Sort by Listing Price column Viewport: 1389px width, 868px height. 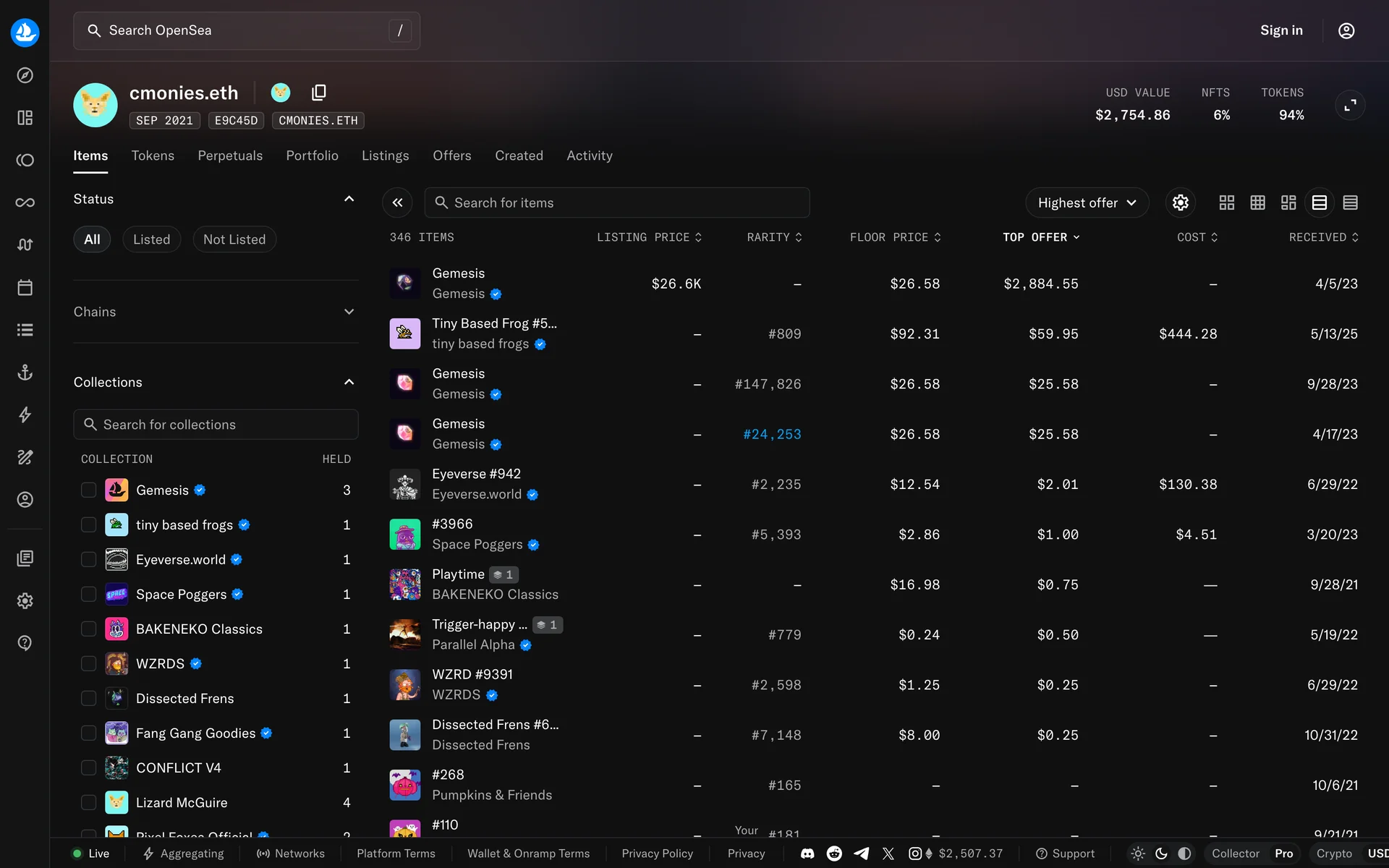pos(649,237)
